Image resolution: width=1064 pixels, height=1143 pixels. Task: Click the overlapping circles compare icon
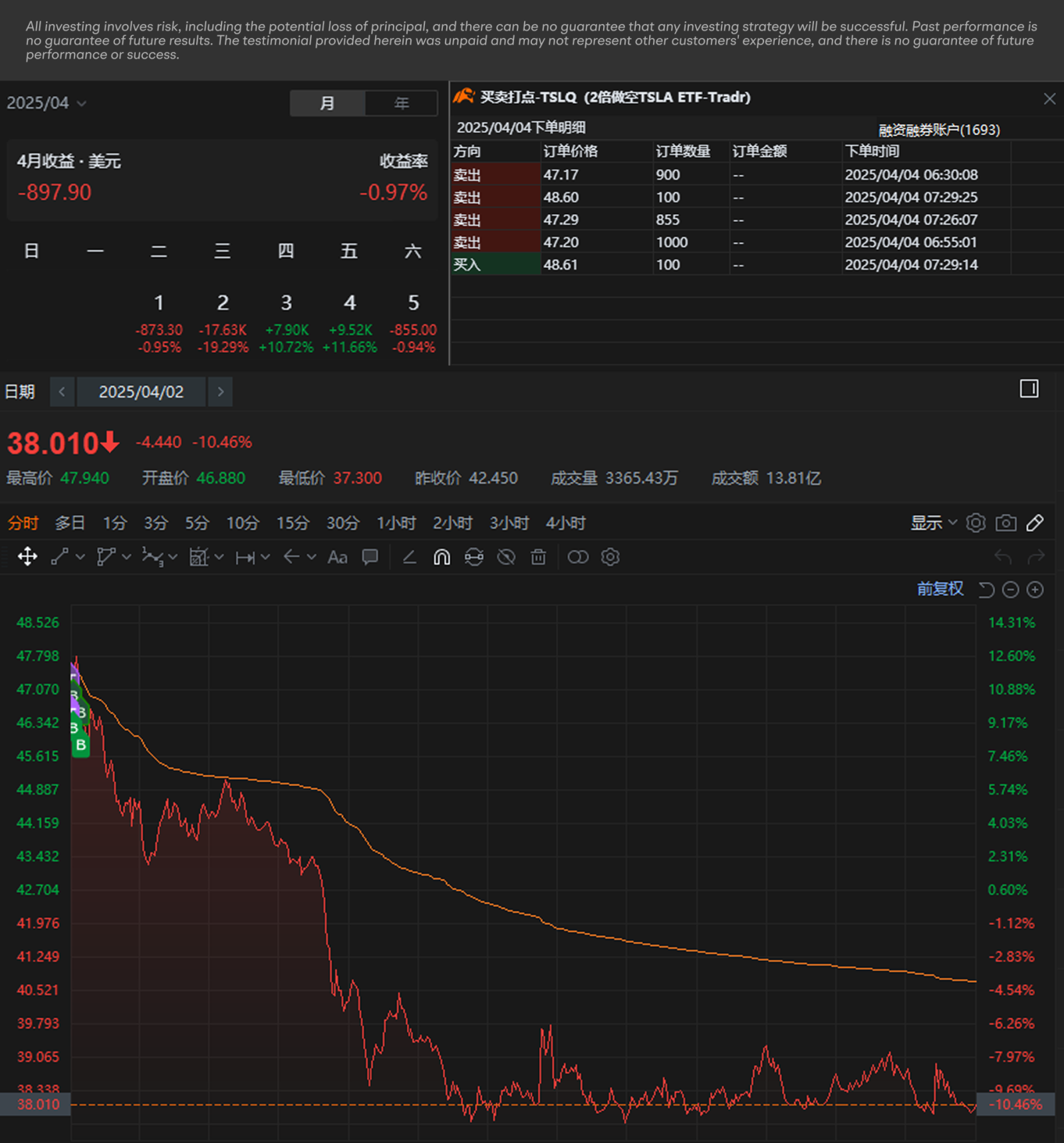click(x=578, y=557)
